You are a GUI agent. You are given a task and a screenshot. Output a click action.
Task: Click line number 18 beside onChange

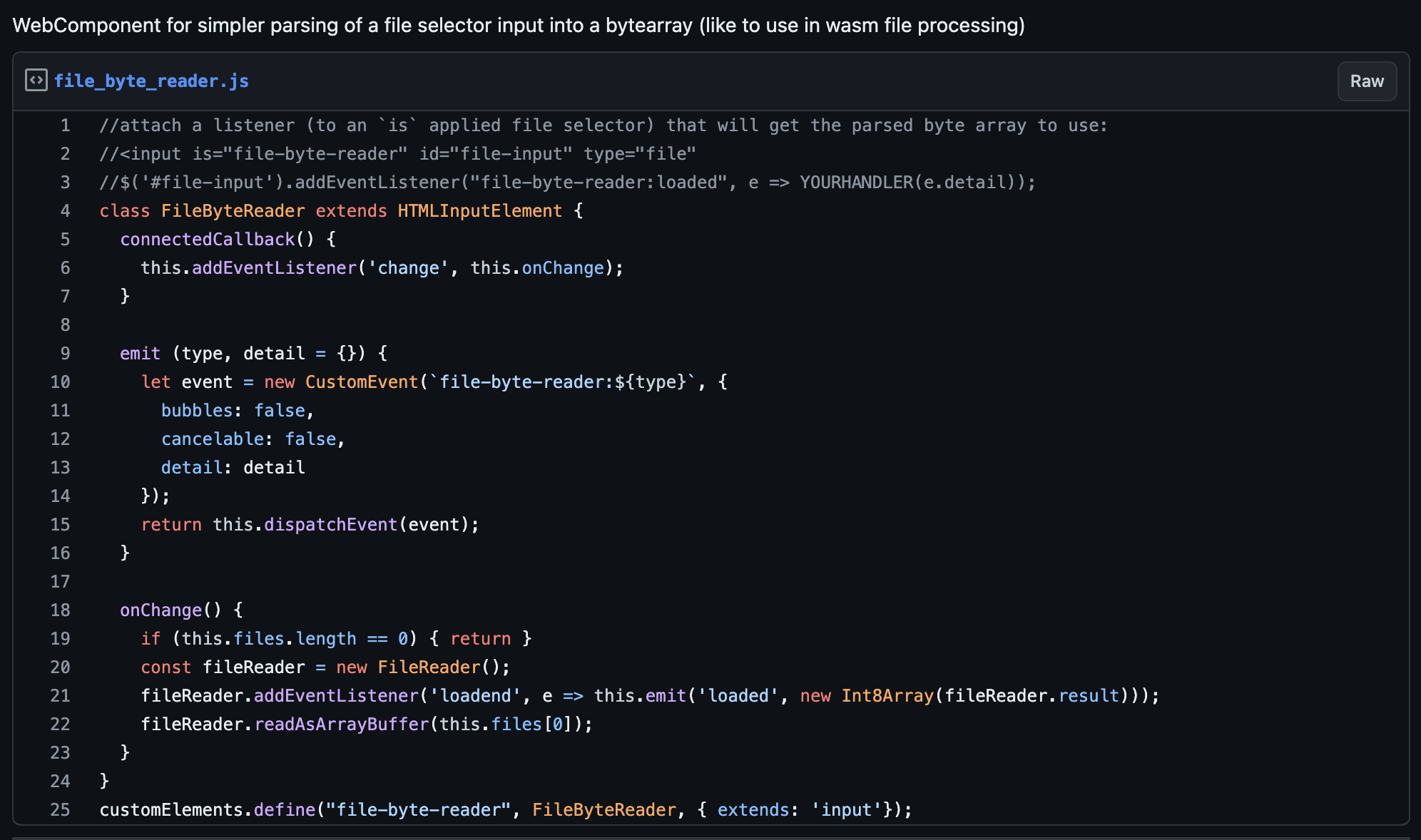point(61,610)
